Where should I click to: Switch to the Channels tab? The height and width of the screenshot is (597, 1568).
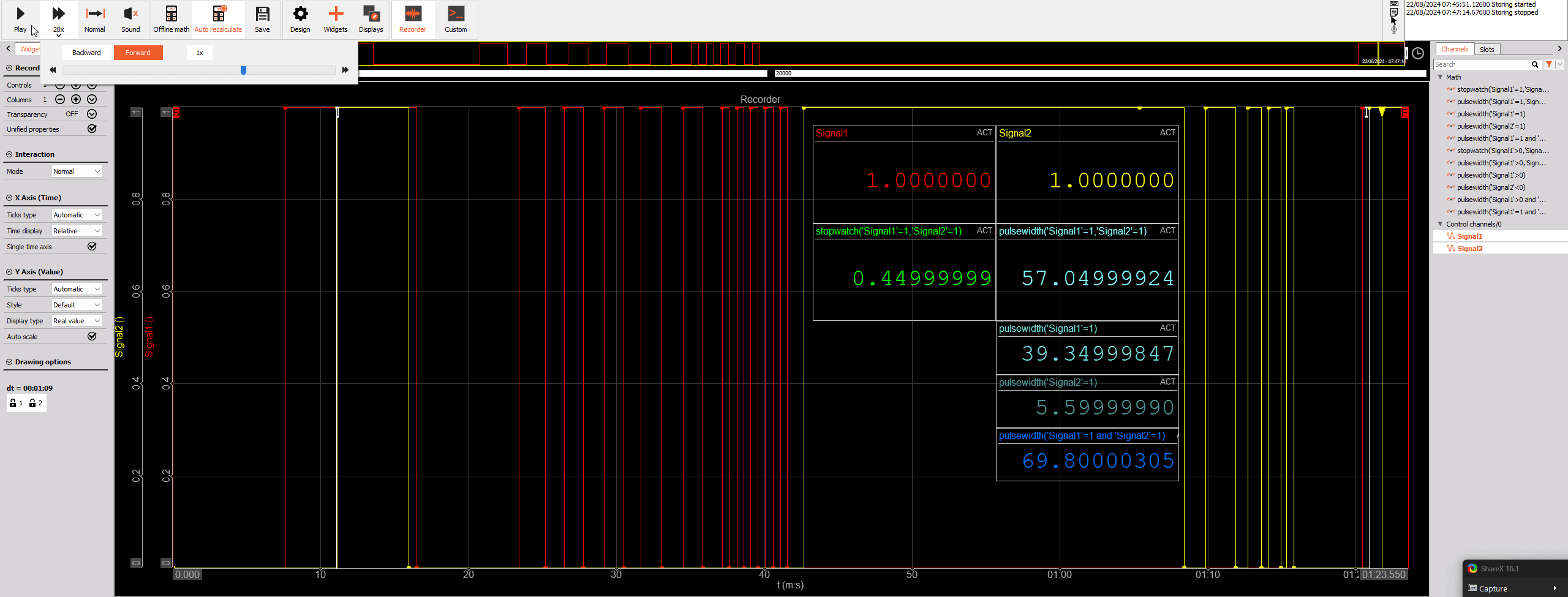pos(1454,49)
